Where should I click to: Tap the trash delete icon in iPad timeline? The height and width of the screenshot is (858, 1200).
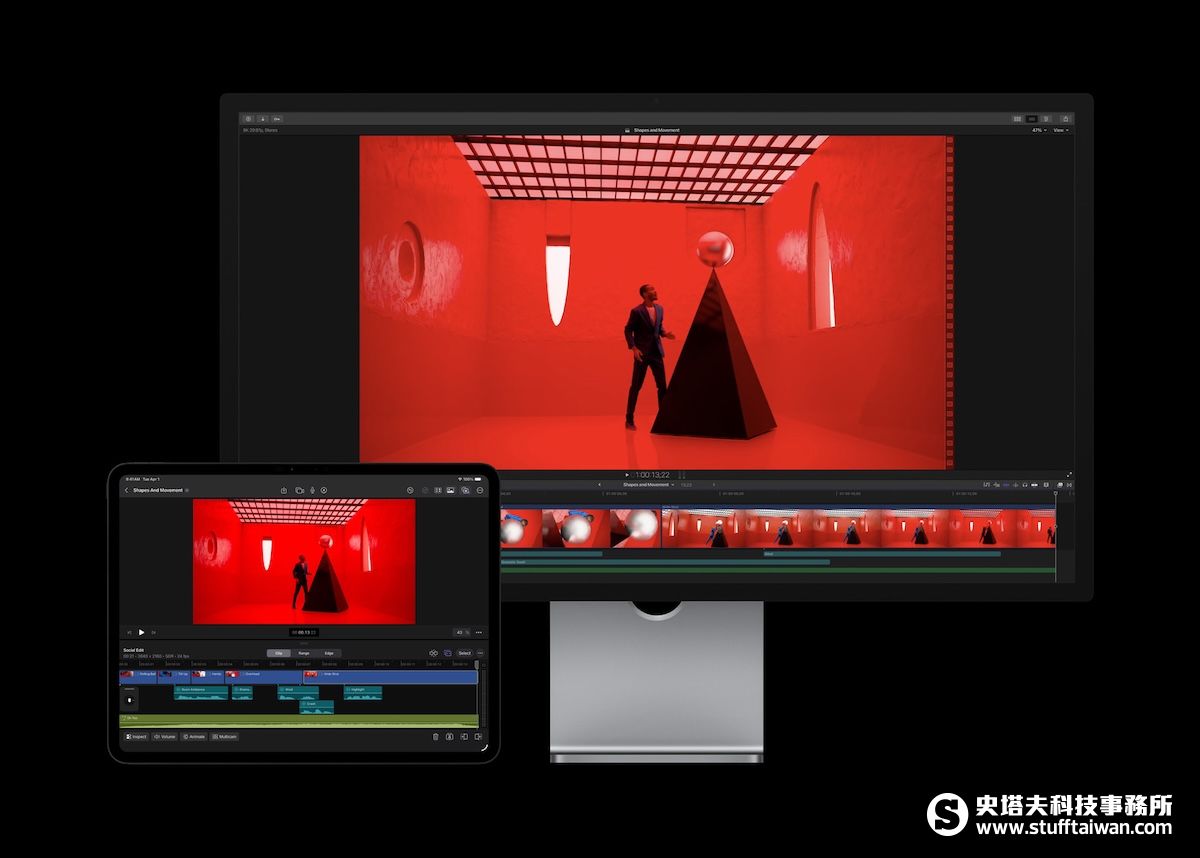tap(435, 737)
